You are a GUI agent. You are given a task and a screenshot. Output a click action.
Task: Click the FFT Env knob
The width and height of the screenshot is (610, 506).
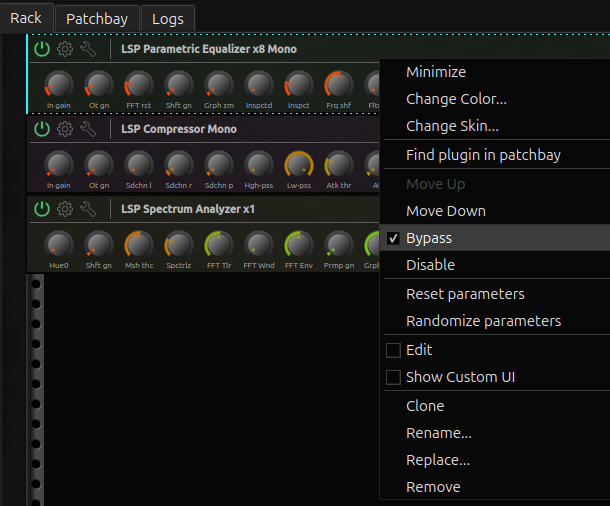click(x=299, y=245)
